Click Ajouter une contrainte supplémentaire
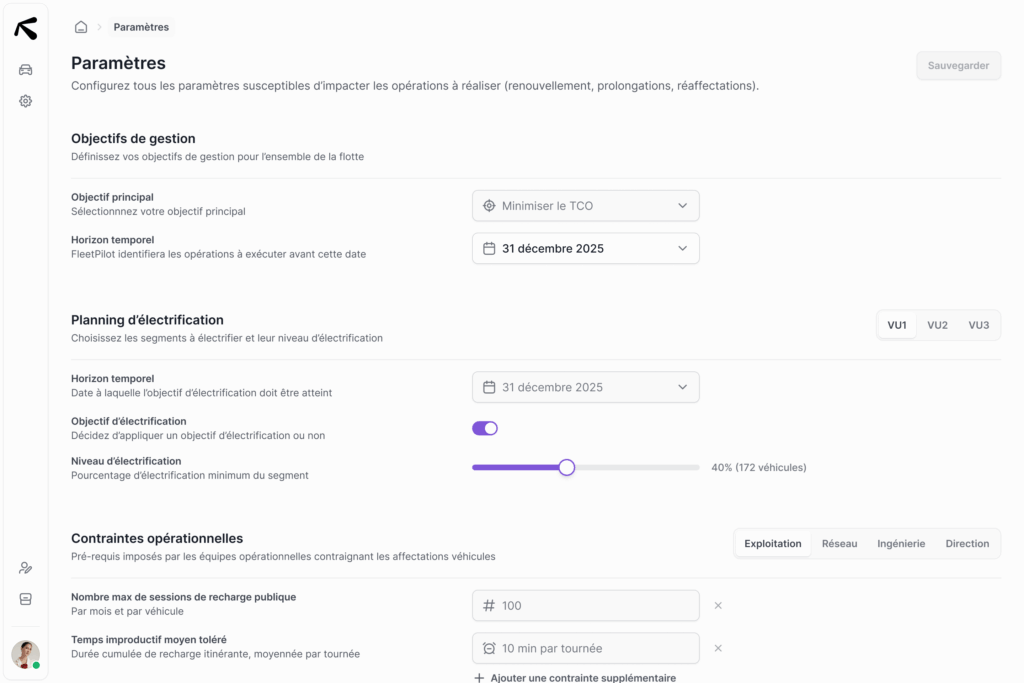 [575, 677]
